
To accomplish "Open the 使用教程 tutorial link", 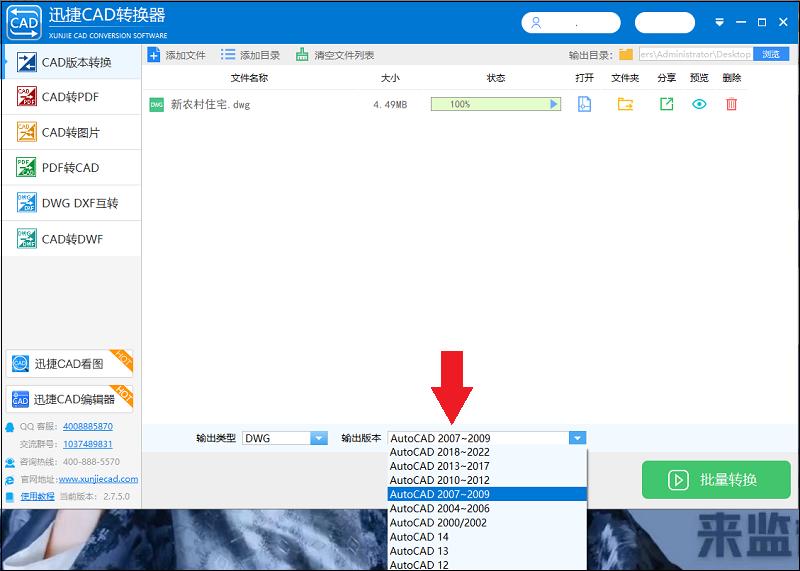I will [x=37, y=496].
